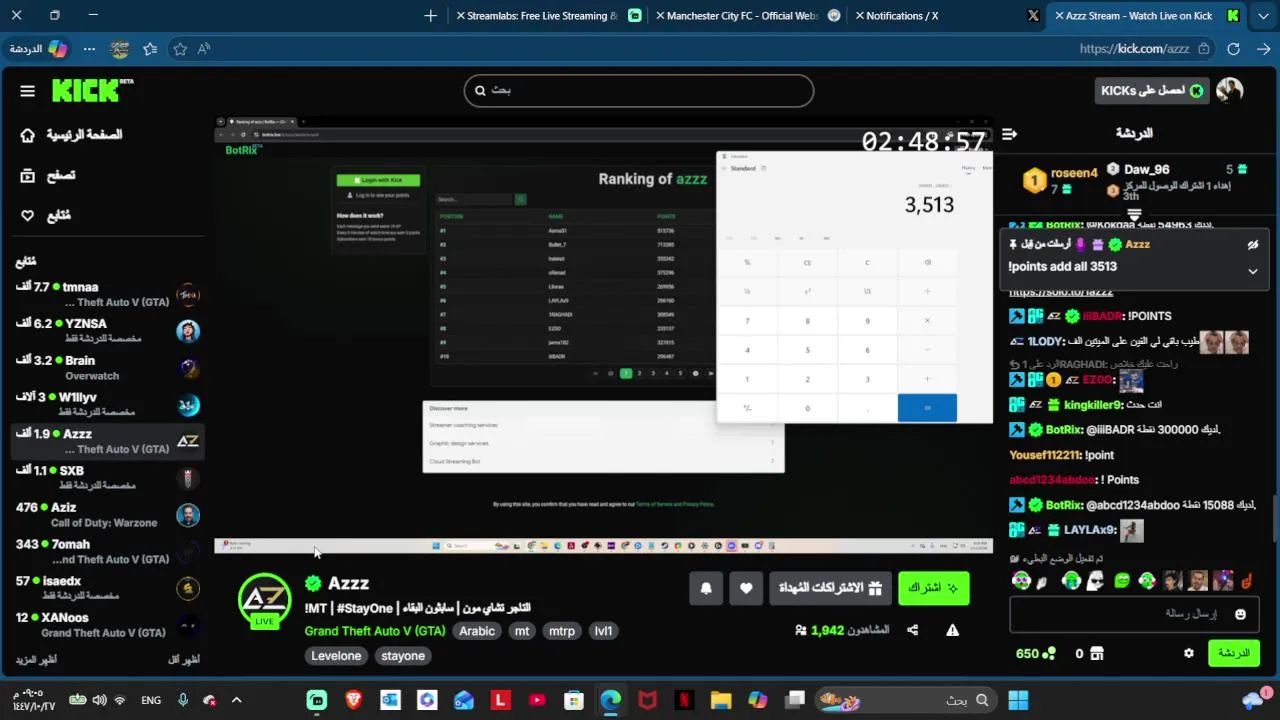Open chat settings gear icon

click(x=1189, y=653)
